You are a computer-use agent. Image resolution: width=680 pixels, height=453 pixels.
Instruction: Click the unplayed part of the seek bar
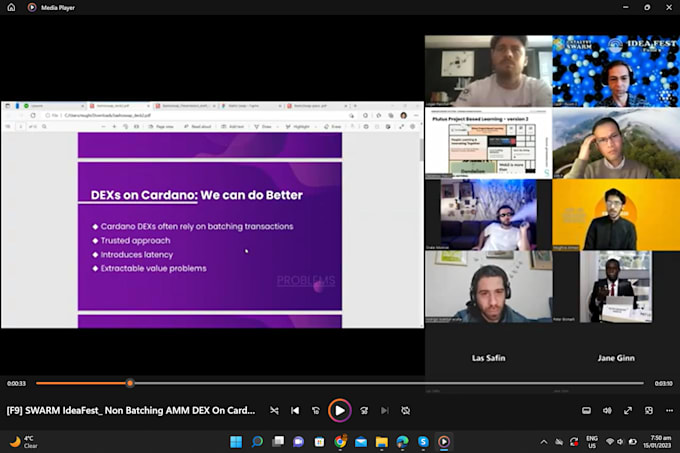tap(389, 383)
